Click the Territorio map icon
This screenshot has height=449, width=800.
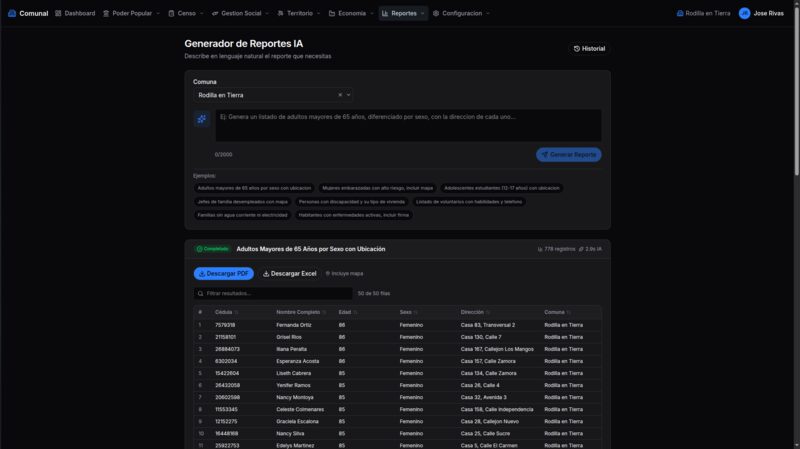[x=280, y=13]
